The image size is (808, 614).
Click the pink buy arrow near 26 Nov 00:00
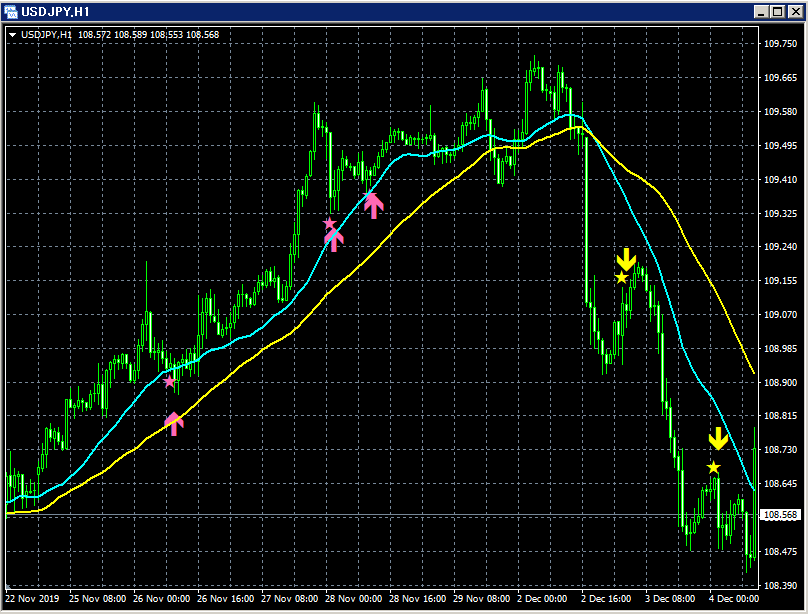174,423
